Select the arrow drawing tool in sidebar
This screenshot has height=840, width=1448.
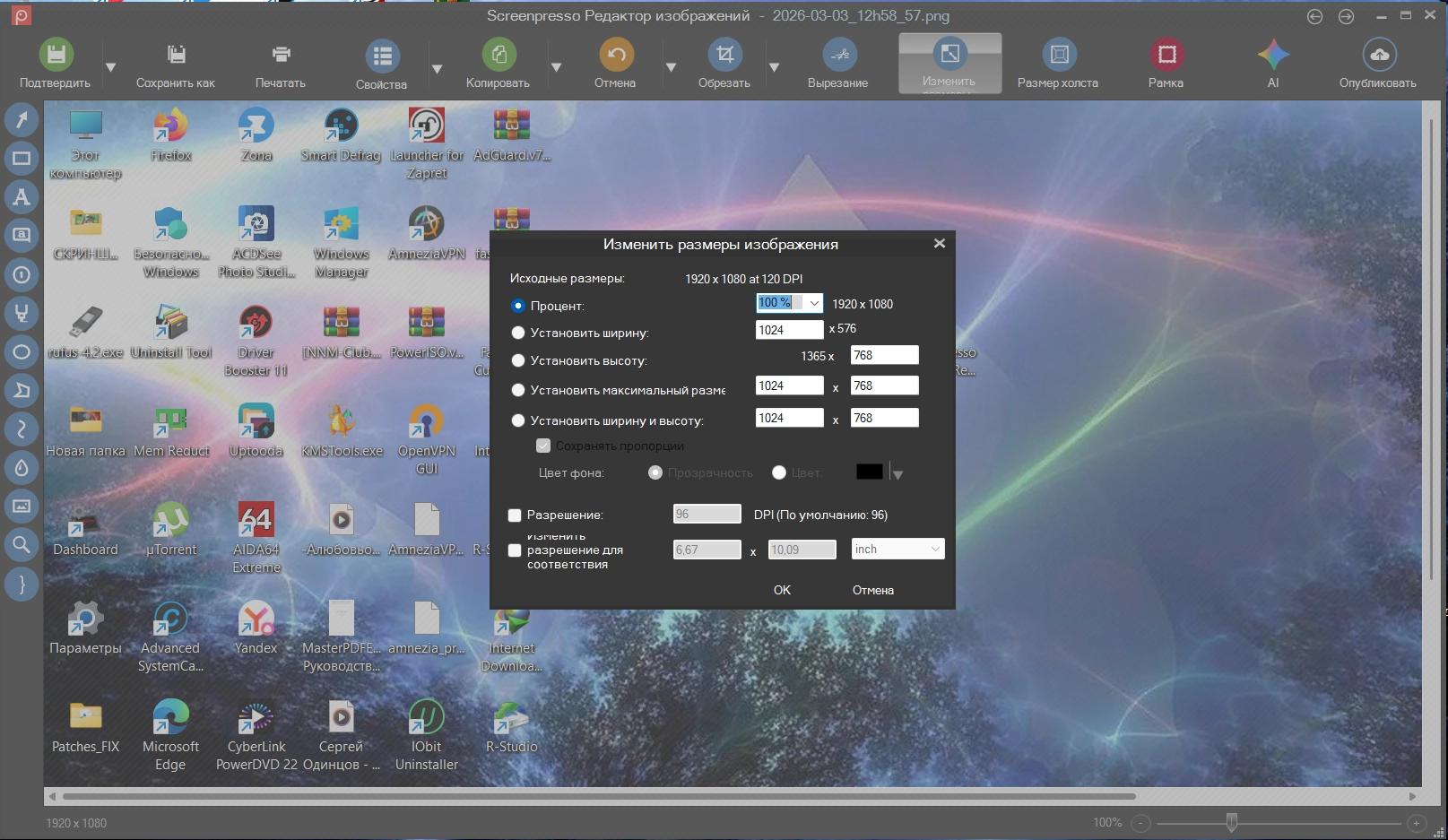click(x=22, y=119)
